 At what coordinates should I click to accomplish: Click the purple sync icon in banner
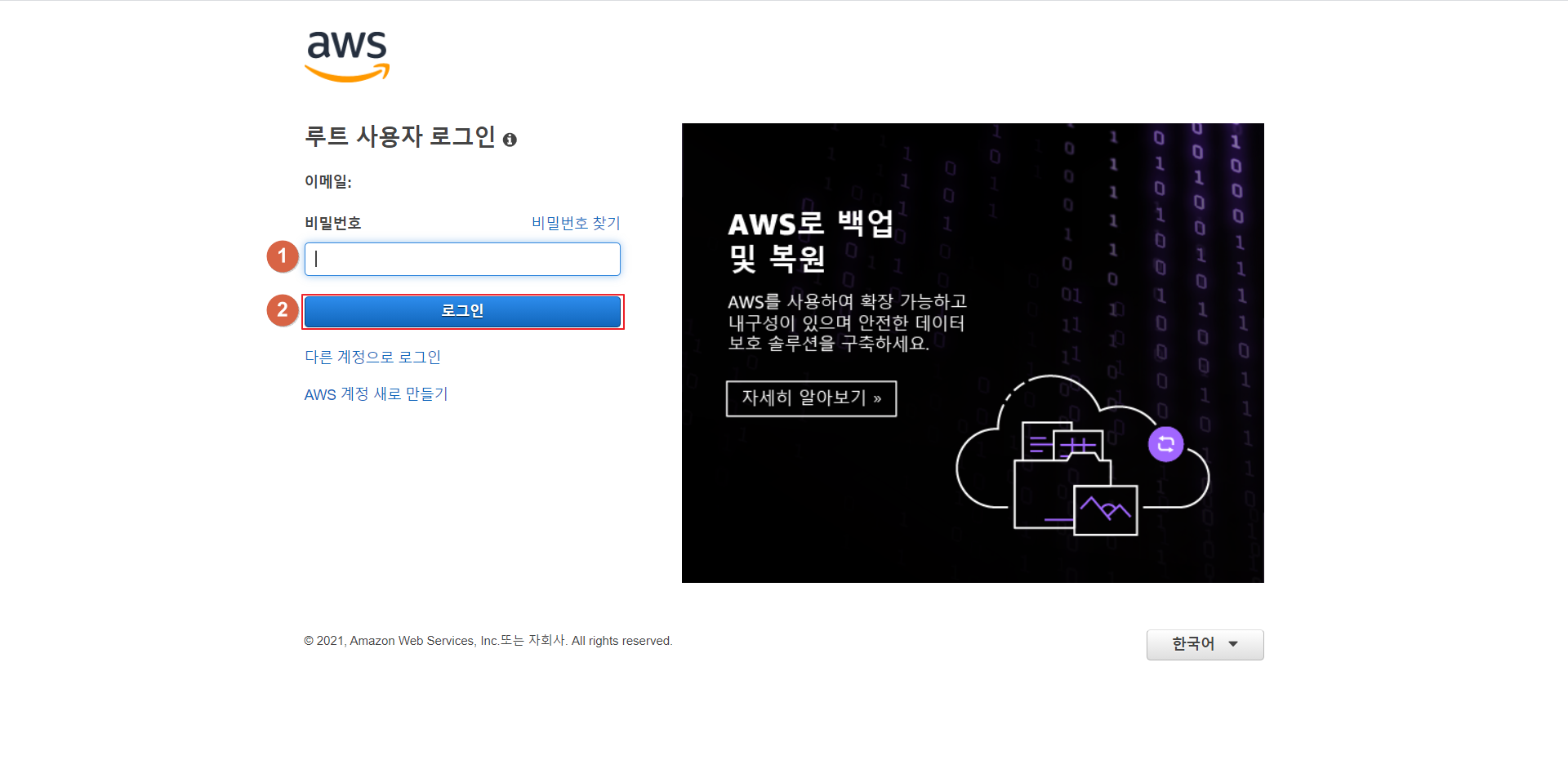pos(1165,444)
